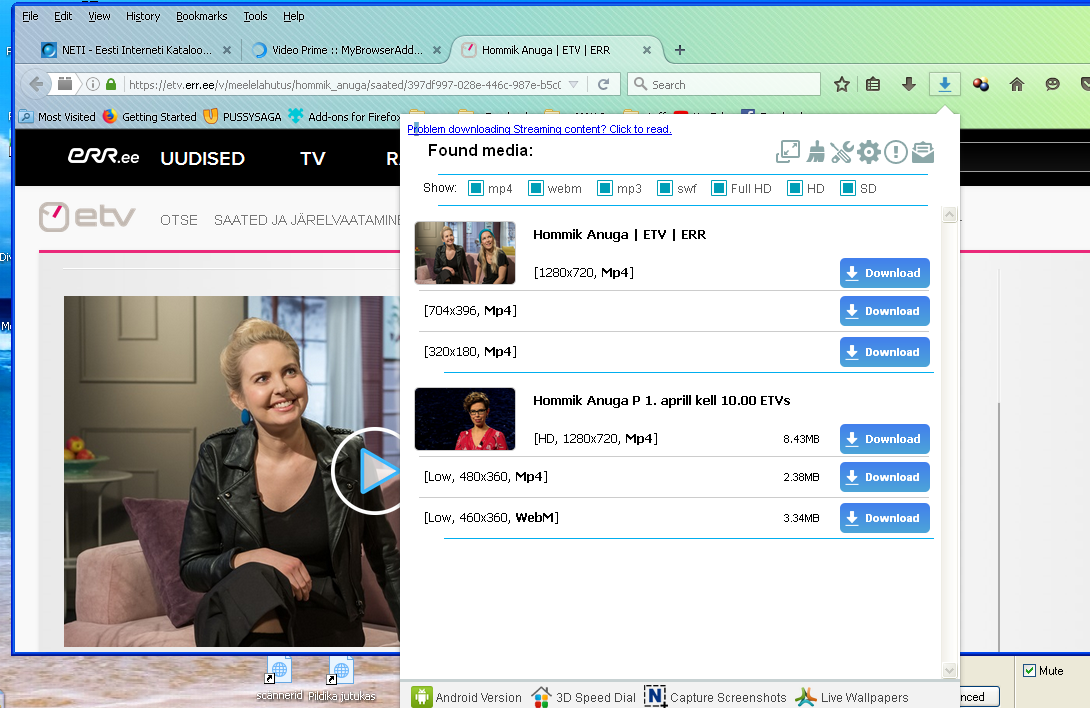Screen dimensions: 1090x708
Task: Uncheck the Mute checkbox
Action: [x=1030, y=670]
